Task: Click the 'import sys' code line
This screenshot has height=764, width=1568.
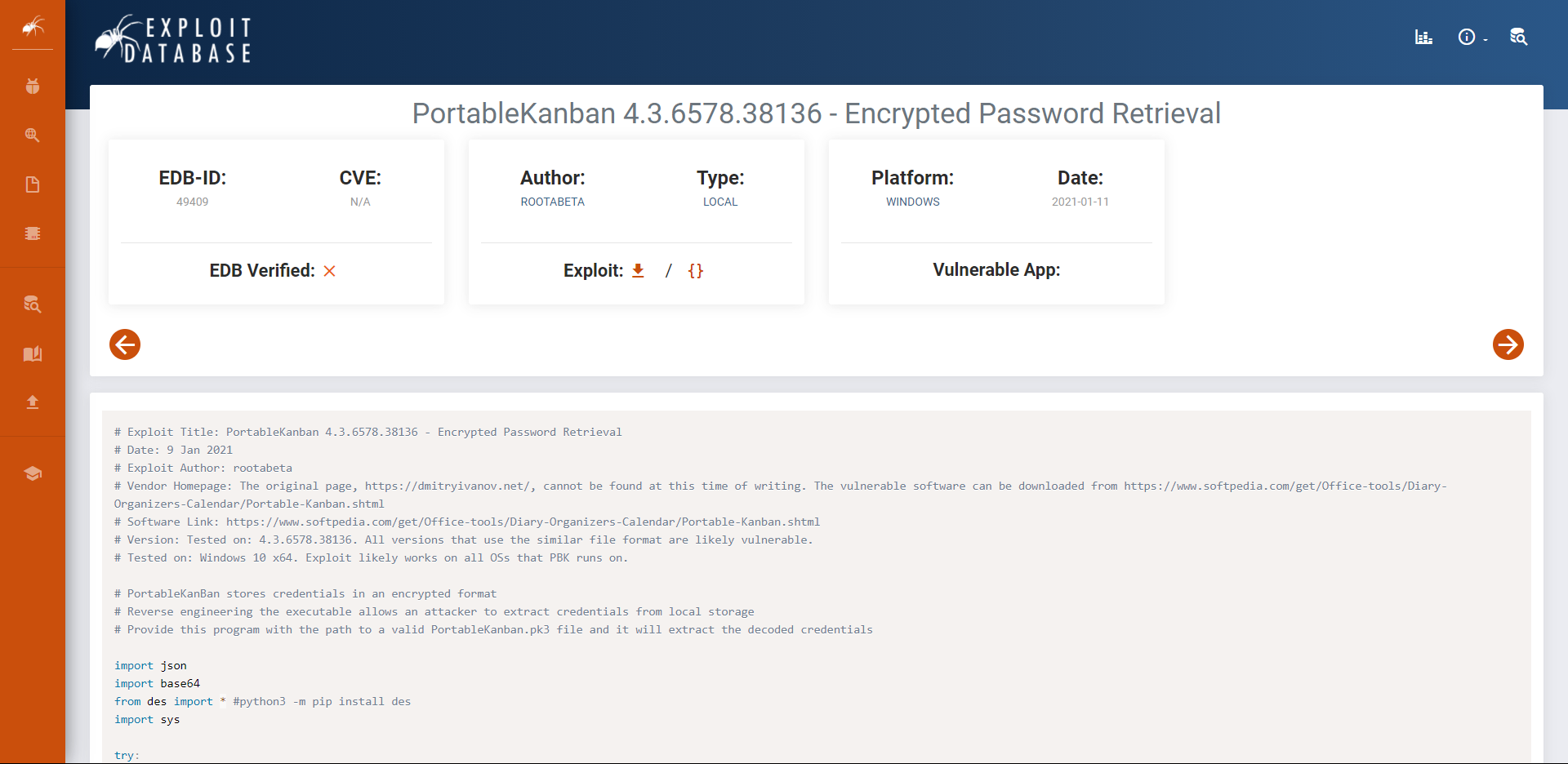Action: tap(147, 719)
